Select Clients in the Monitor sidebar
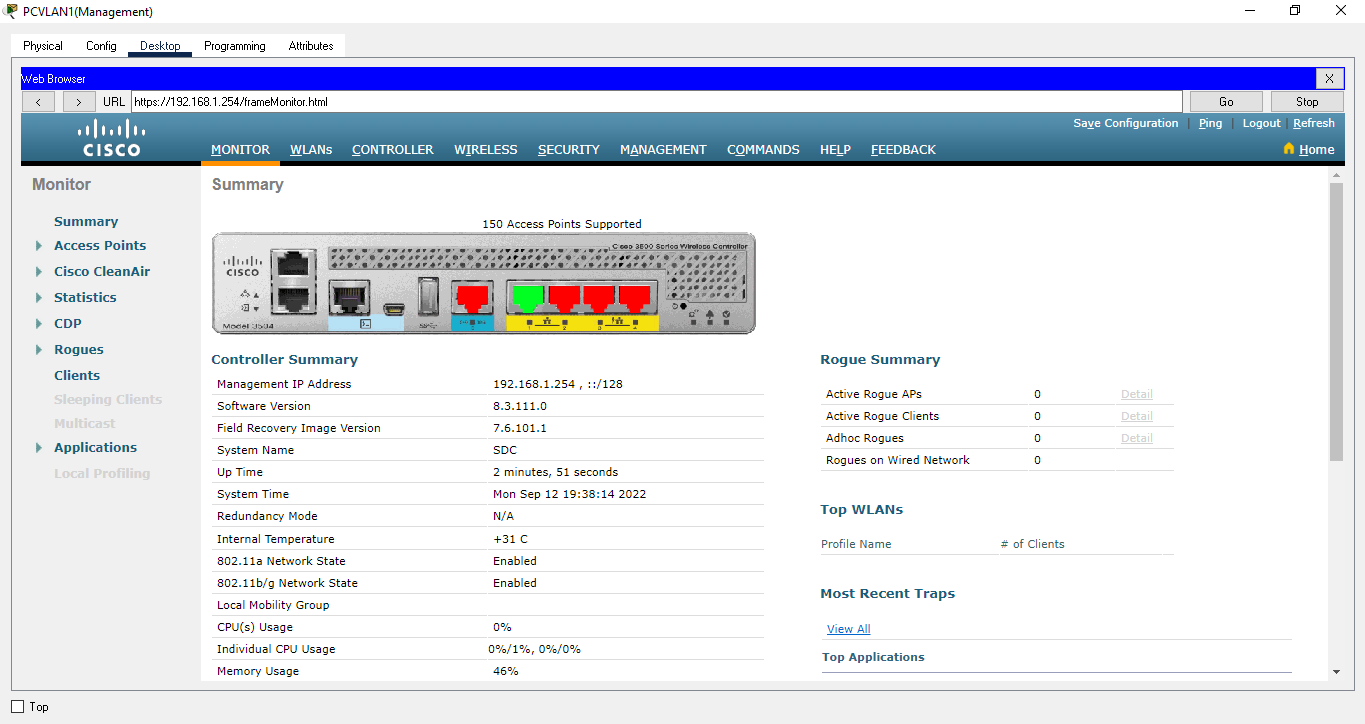Screen dimensions: 1365x724 pyautogui.click(x=77, y=376)
